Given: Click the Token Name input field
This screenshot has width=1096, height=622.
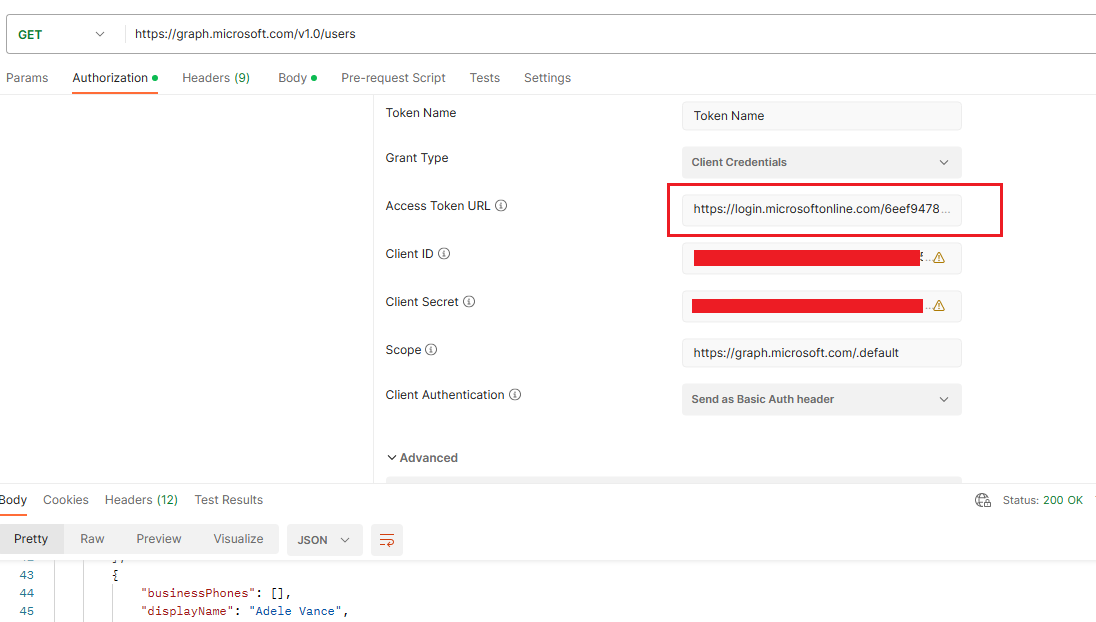Looking at the screenshot, I should click(821, 116).
